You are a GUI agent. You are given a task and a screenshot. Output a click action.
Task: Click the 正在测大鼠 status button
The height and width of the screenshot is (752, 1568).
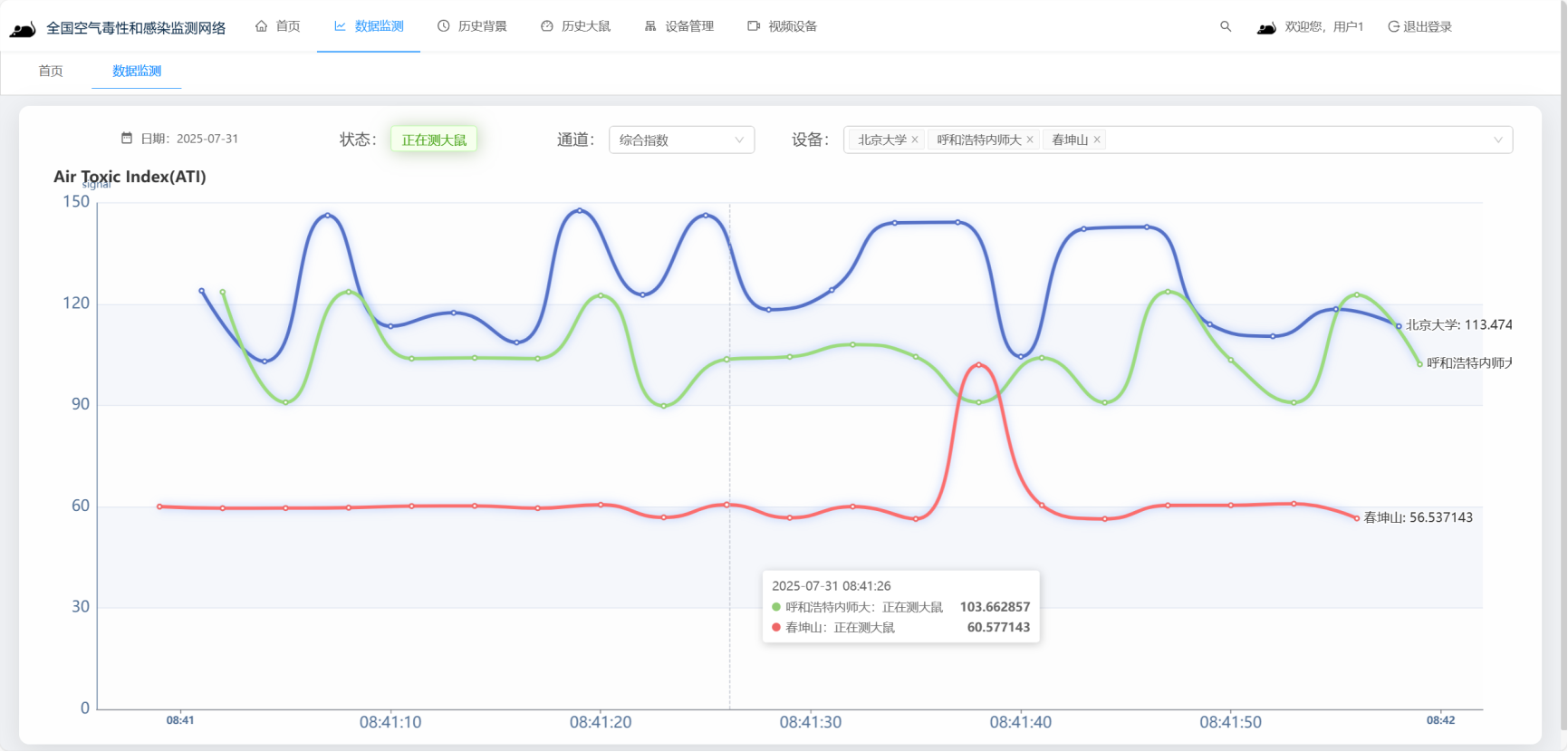(x=434, y=140)
